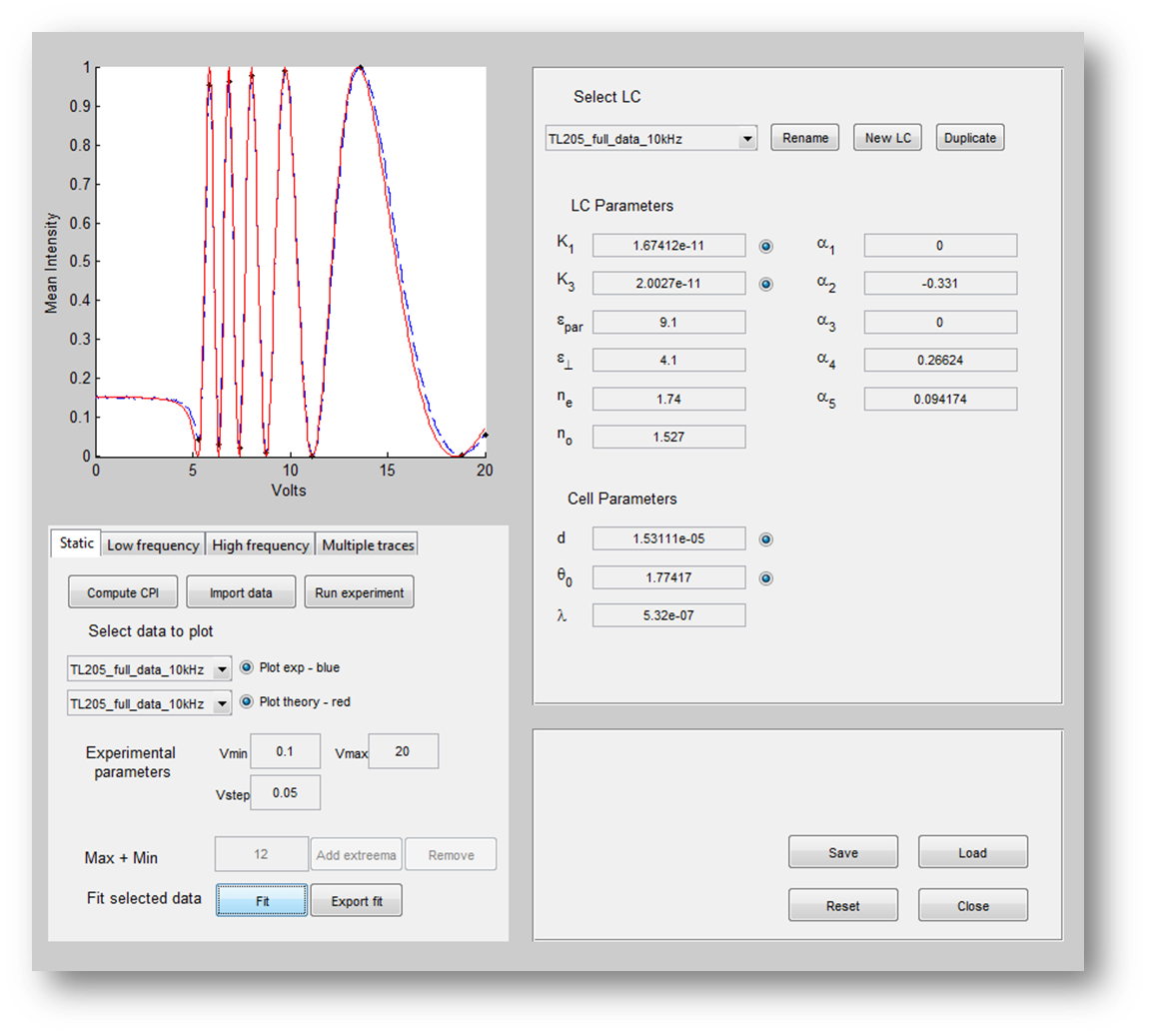Click the Export fit button
Viewport: 1149px width, 1036px height.
point(357,901)
